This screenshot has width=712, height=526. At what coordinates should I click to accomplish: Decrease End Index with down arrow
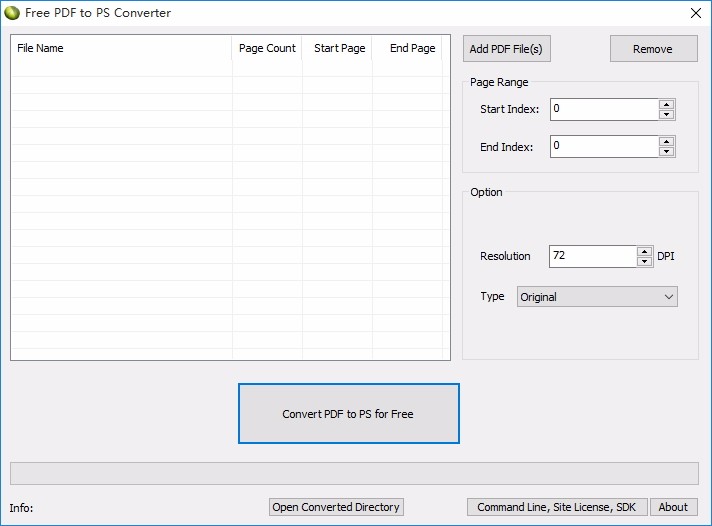coord(666,152)
